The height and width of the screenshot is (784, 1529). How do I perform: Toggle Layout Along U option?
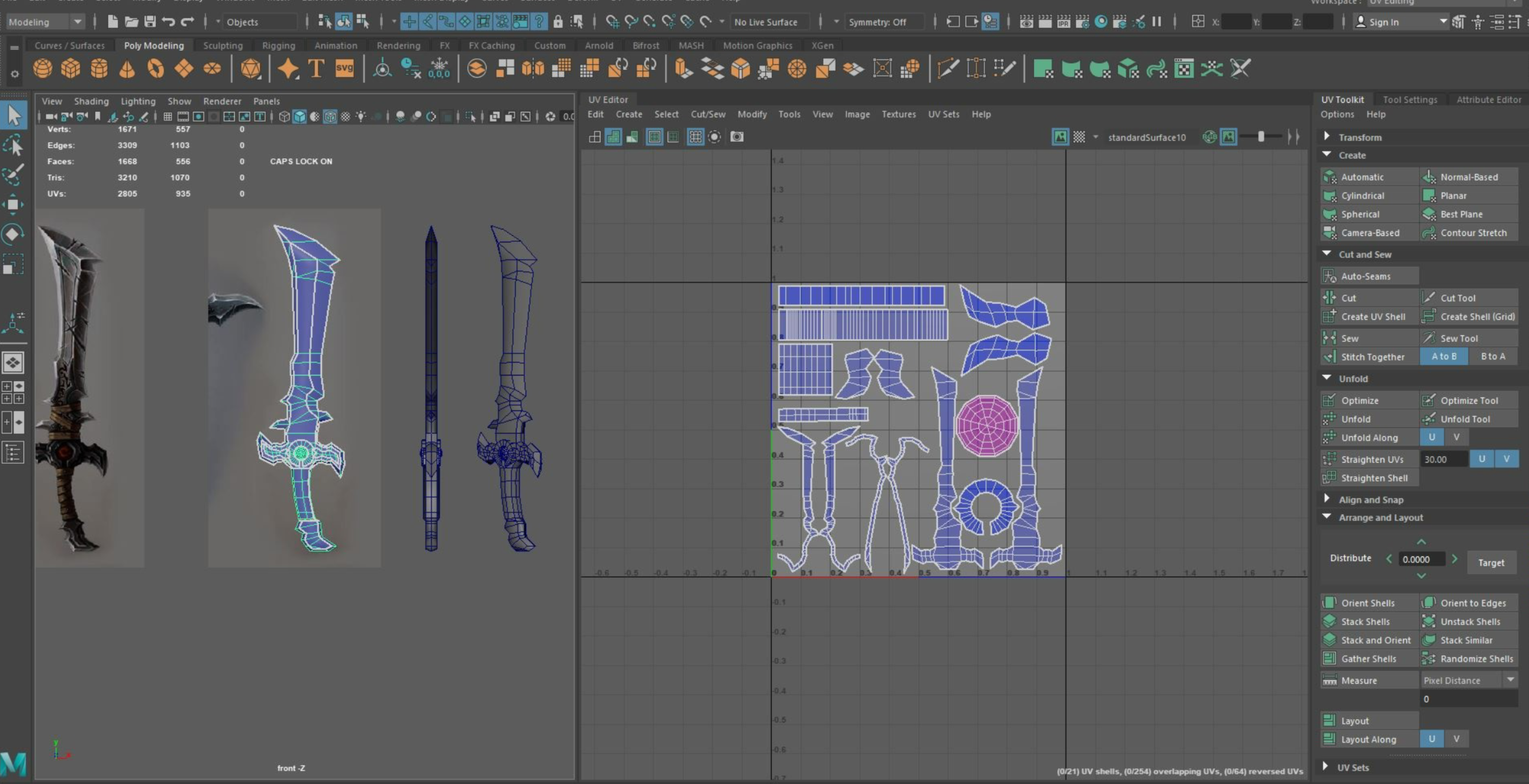(1432, 739)
